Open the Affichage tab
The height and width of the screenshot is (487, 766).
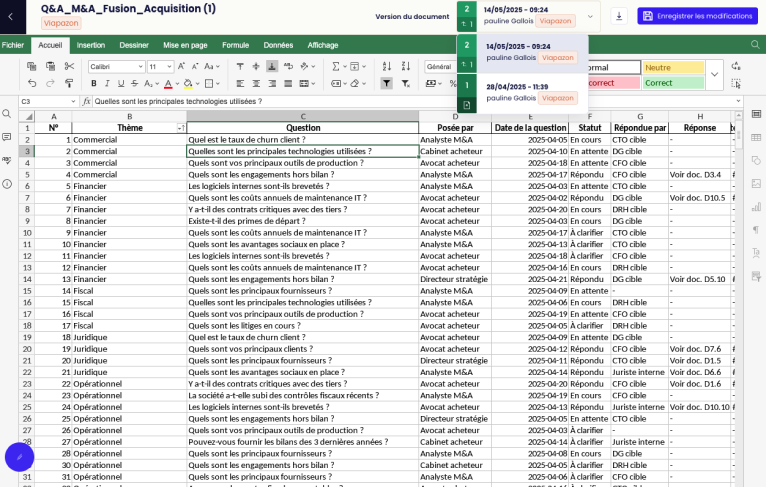coord(322,45)
